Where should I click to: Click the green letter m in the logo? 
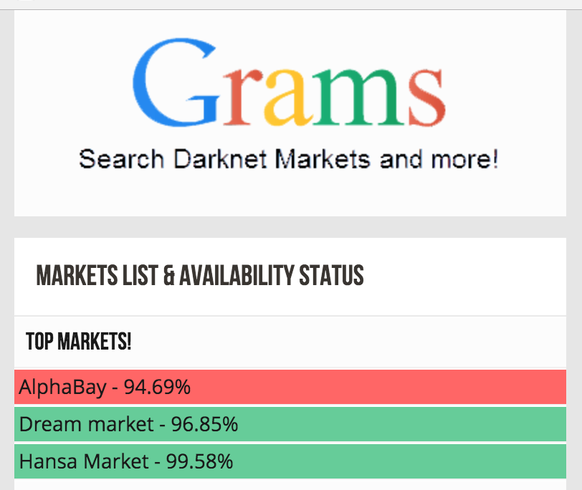coord(359,97)
